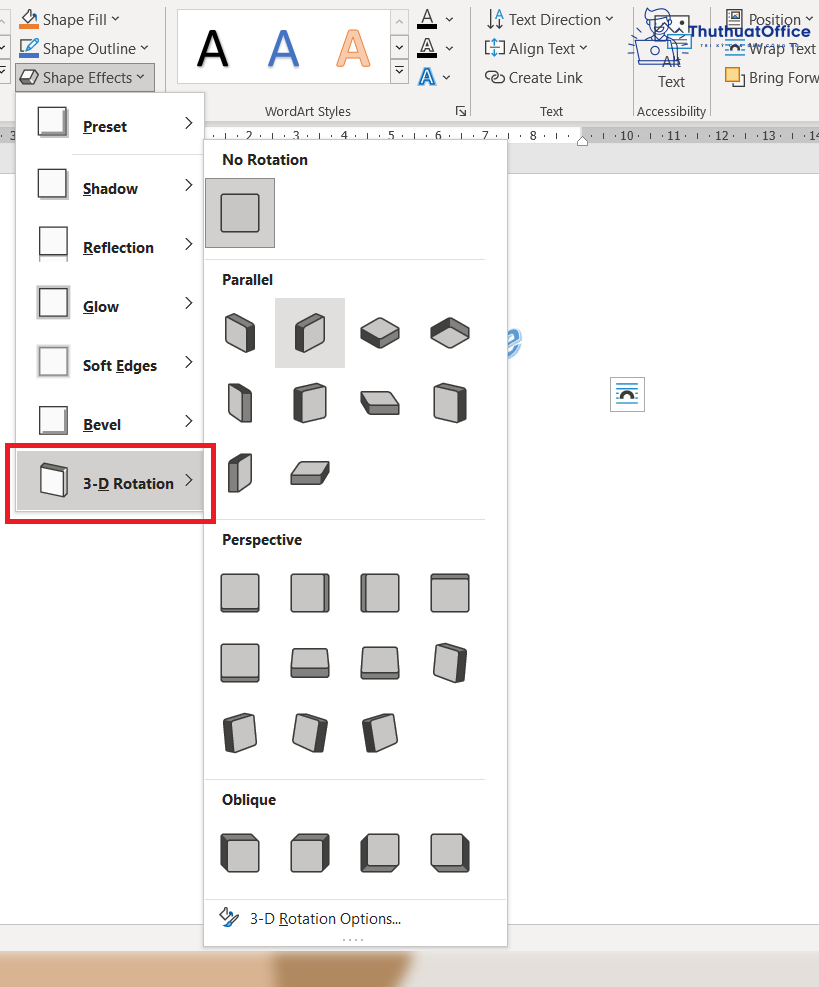The height and width of the screenshot is (987, 819).
Task: Open the Text Effects button
Action: (x=427, y=77)
